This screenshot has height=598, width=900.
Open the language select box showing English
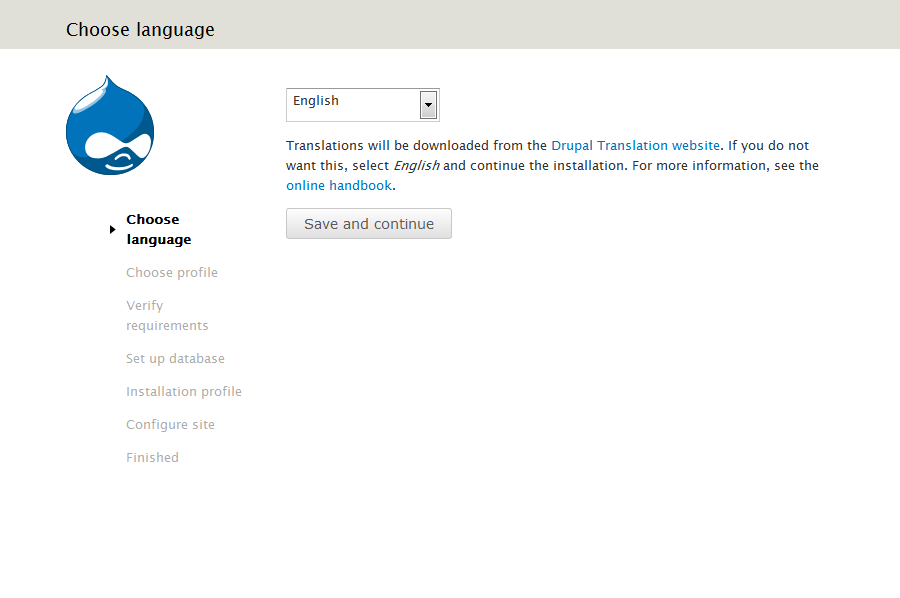point(355,104)
